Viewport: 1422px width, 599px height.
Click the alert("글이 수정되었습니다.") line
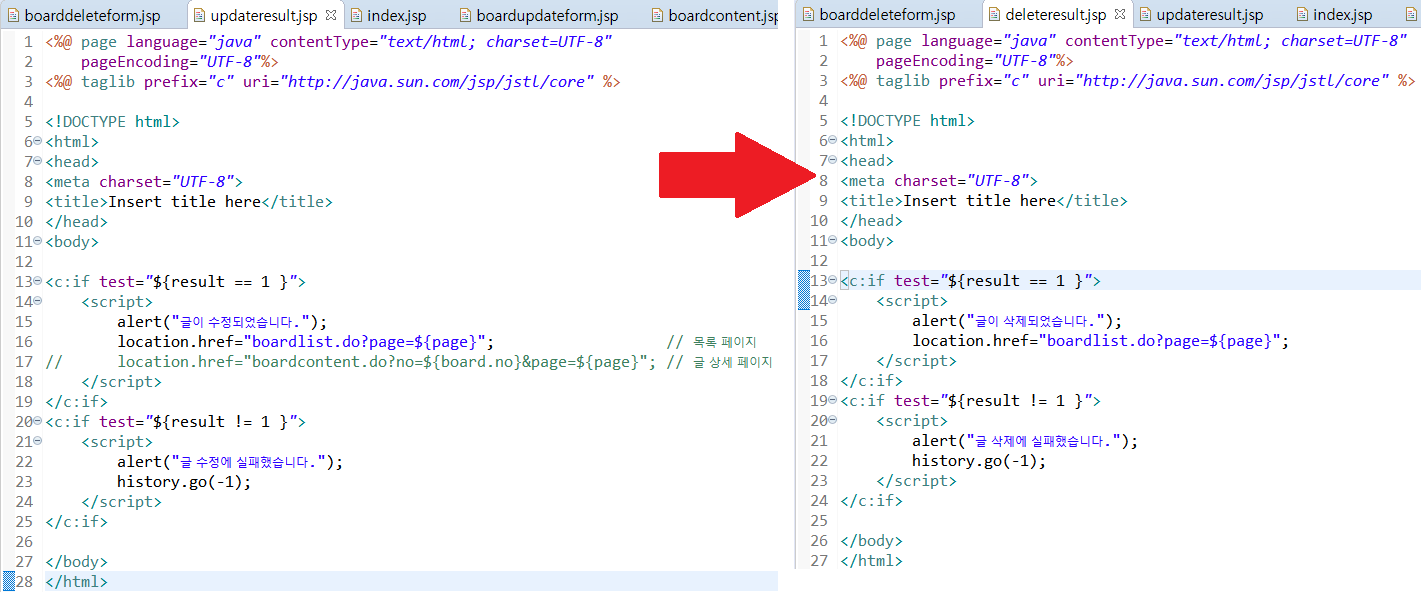click(x=222, y=321)
